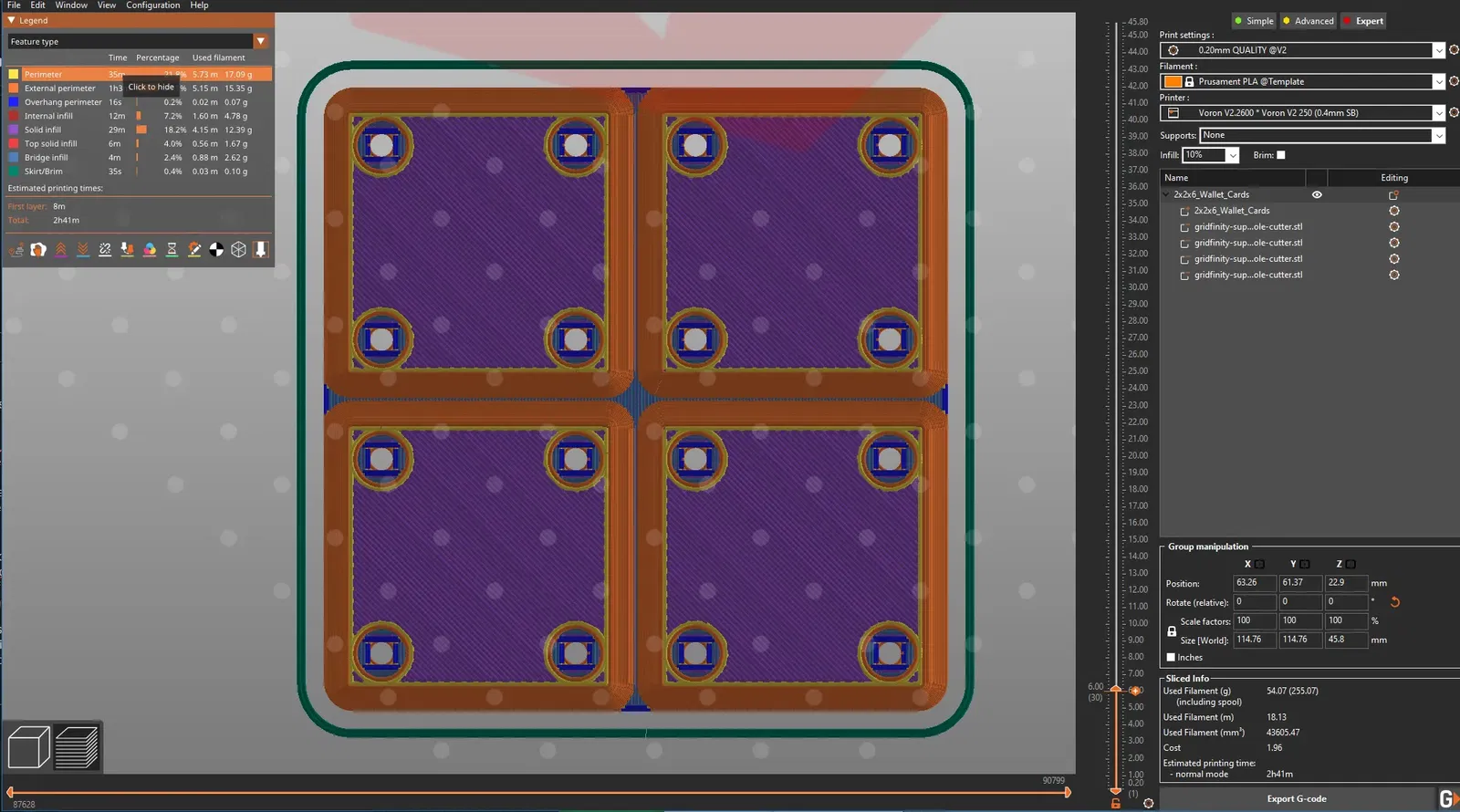
Task: Open filament settings gear next to Prusament PLA
Action: (x=1454, y=81)
